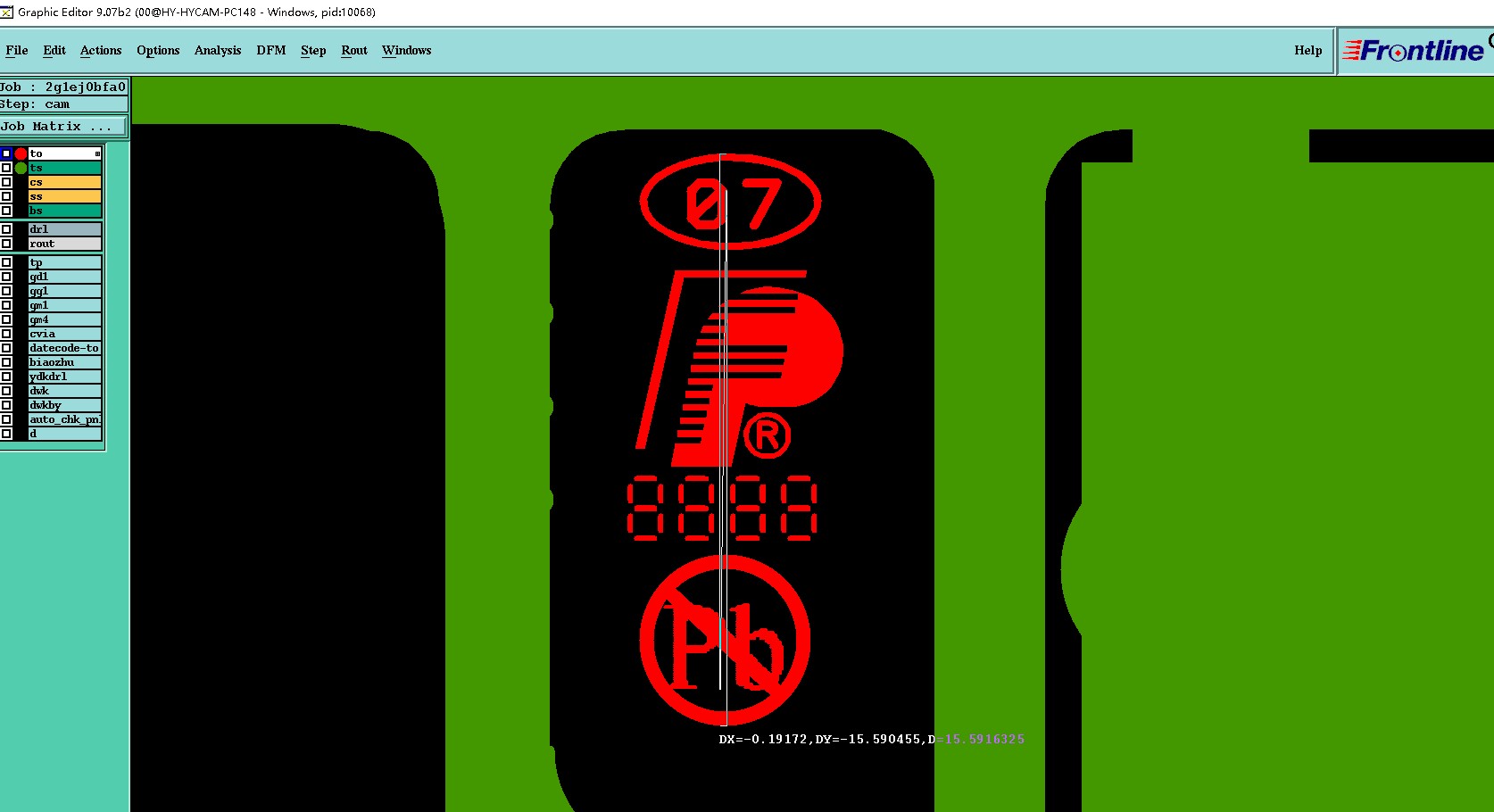Open the Help menu
This screenshot has height=812, width=1494.
pyautogui.click(x=1308, y=51)
